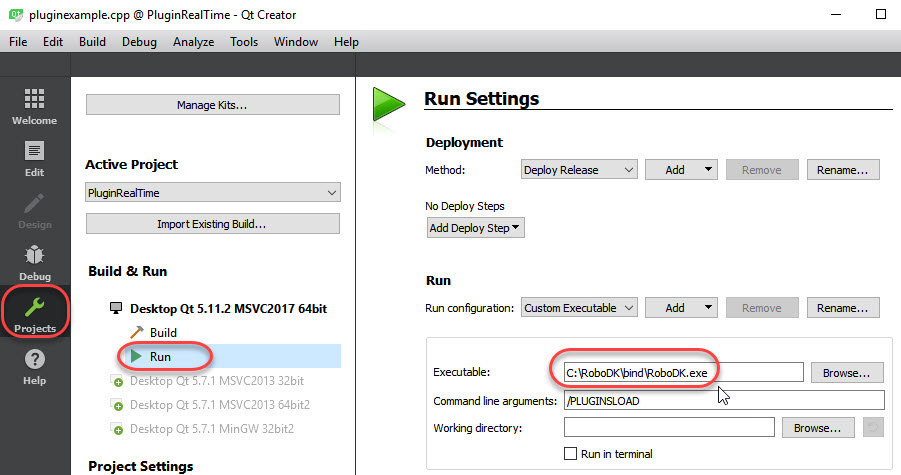The image size is (901, 475).
Task: Open the File menu
Action: tap(18, 42)
